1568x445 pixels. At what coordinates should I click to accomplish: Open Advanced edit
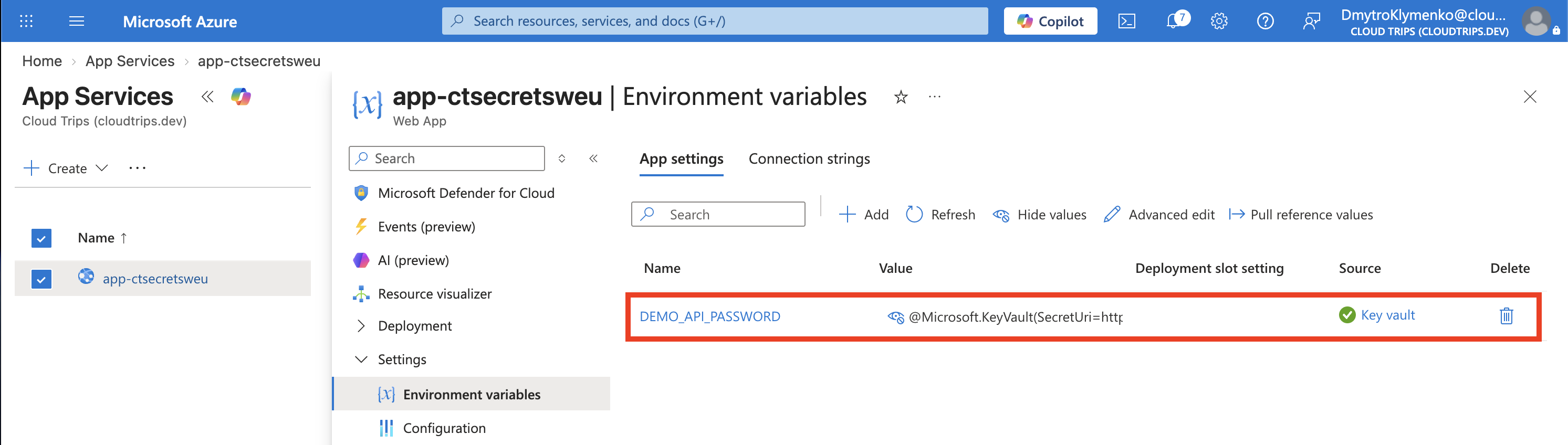[x=1159, y=215]
